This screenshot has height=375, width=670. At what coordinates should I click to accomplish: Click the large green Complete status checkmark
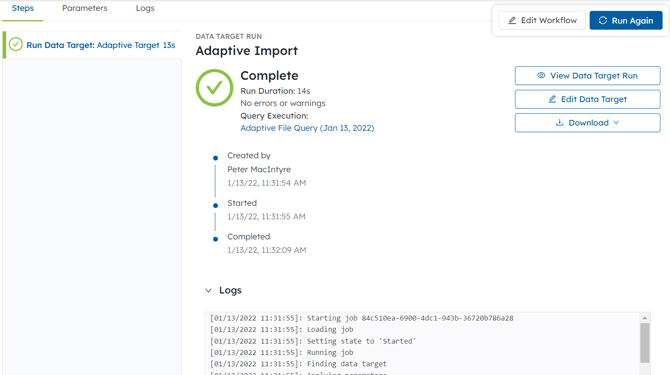215,88
